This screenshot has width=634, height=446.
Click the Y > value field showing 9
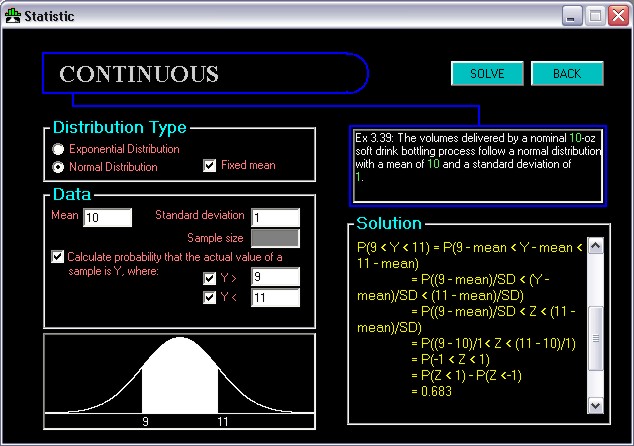tap(275, 277)
